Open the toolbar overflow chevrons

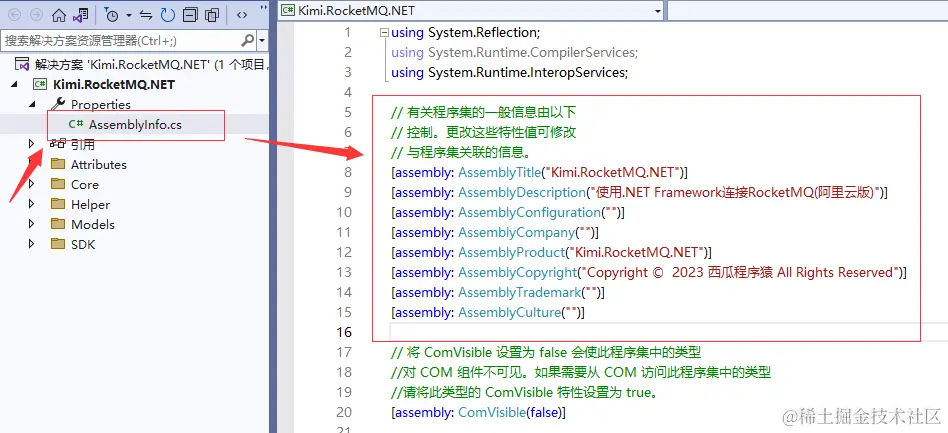coord(264,8)
